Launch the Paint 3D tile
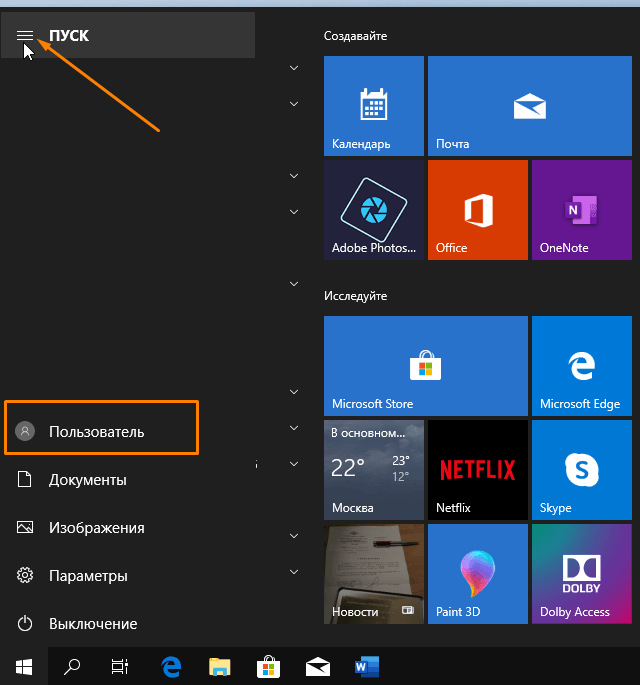The image size is (640, 685). pos(477,574)
